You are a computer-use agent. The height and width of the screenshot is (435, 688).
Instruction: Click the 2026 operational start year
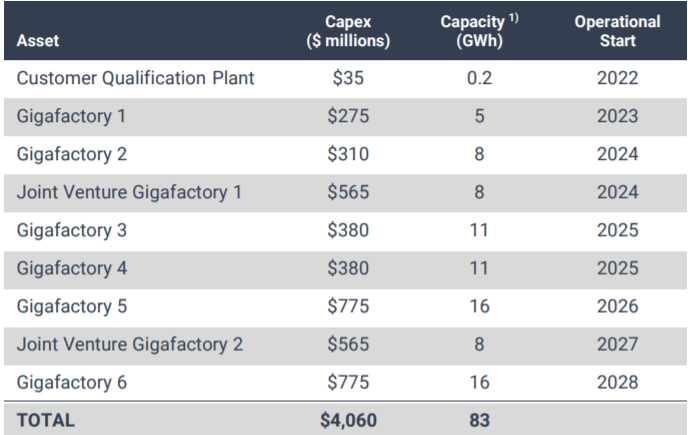coord(617,306)
